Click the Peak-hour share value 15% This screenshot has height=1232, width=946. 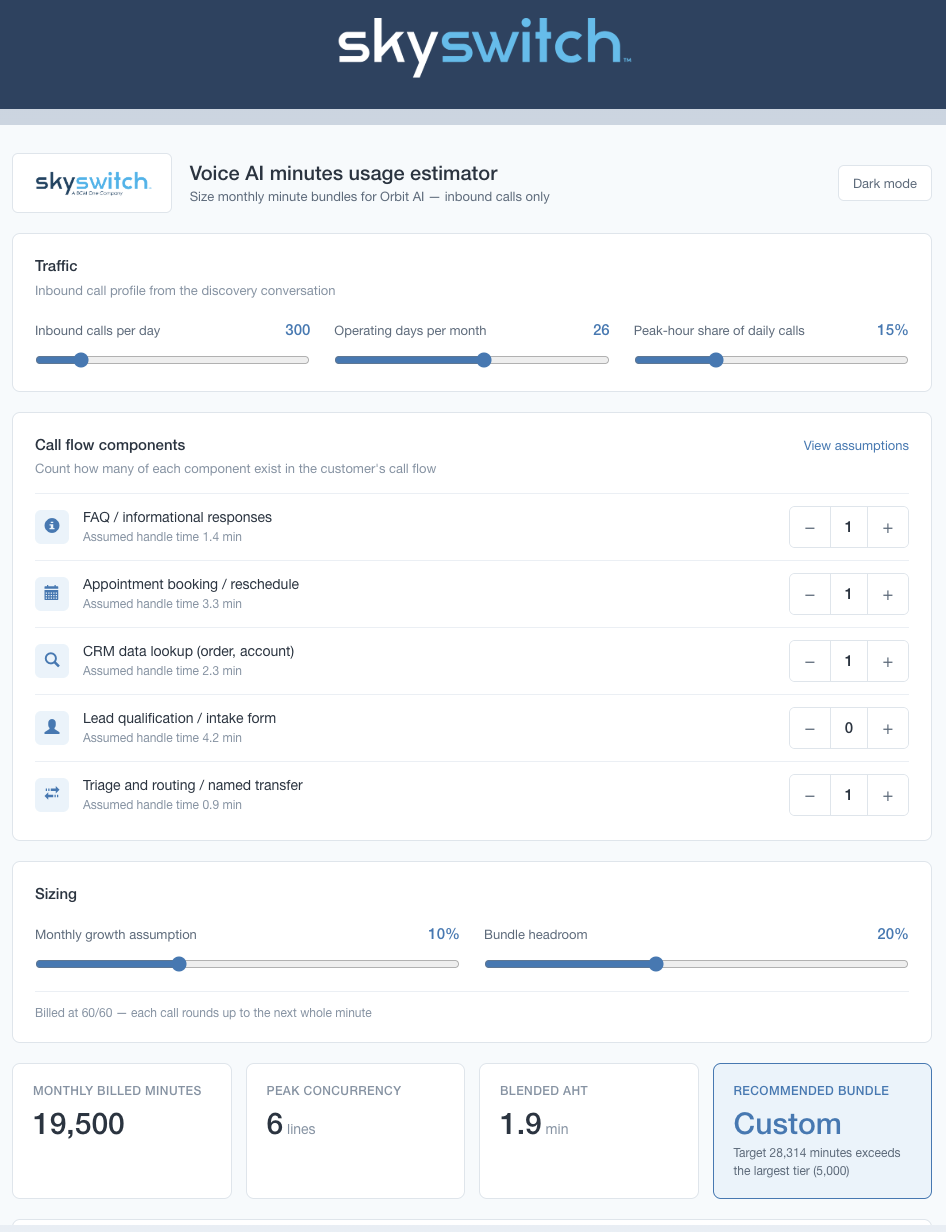click(x=893, y=330)
